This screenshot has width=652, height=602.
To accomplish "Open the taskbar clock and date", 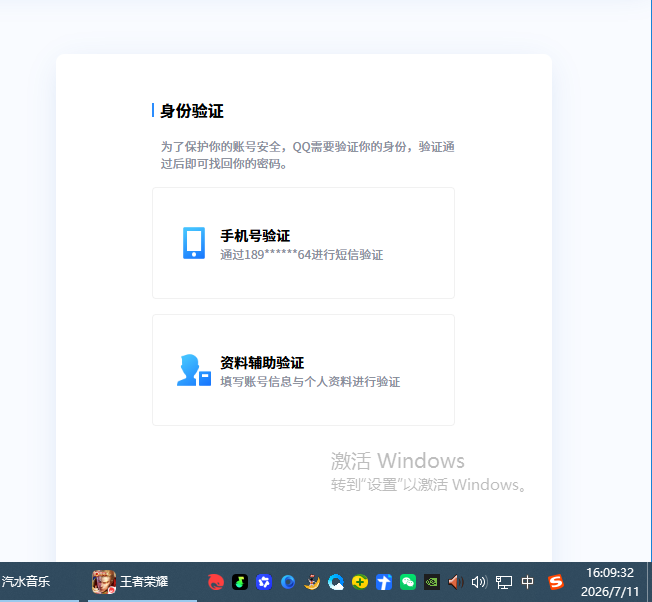I will click(610, 582).
